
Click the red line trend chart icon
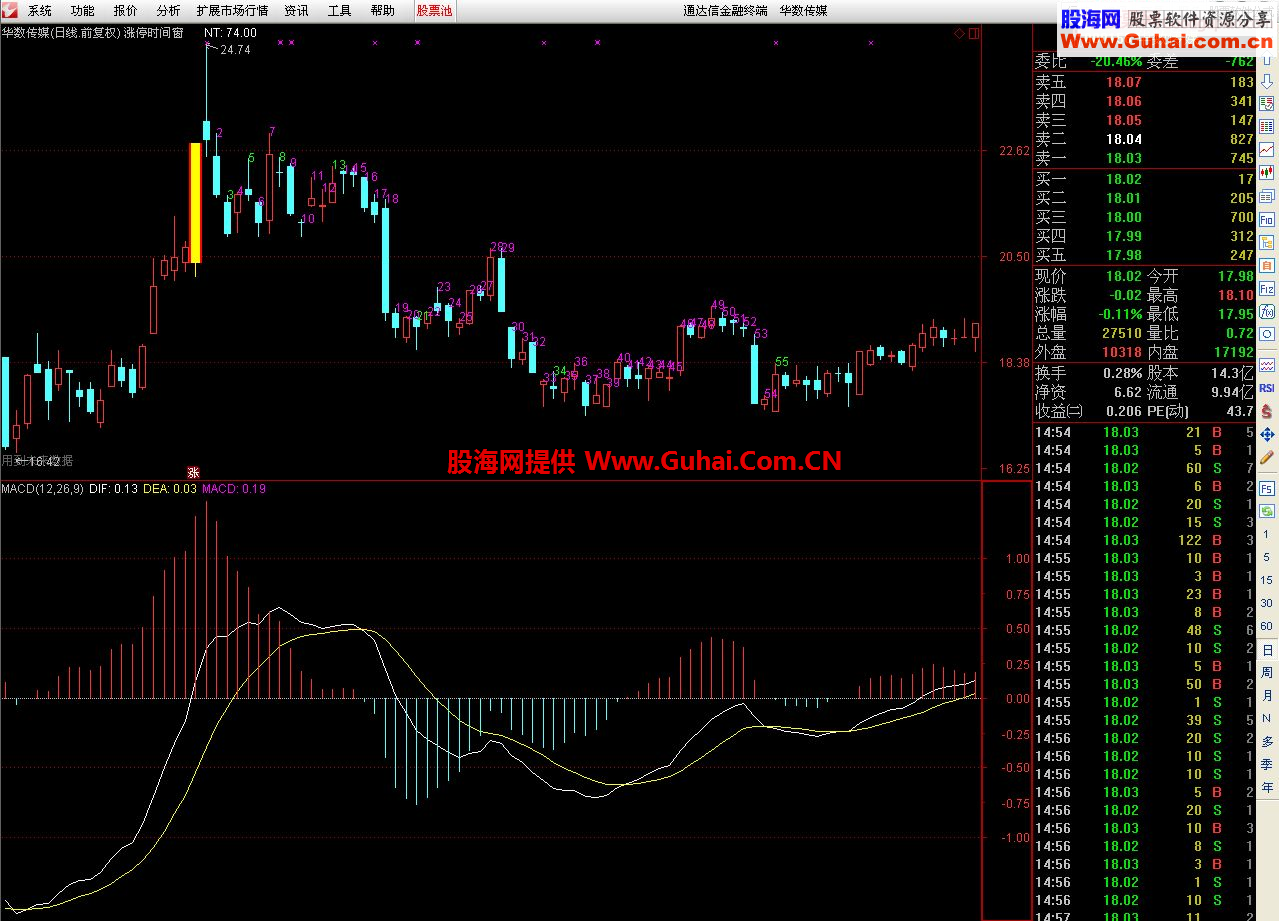tap(1267, 150)
